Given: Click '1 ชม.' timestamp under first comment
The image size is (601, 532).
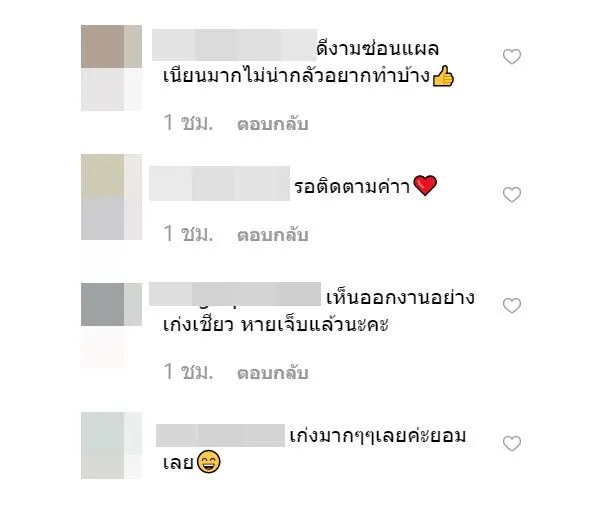Looking at the screenshot, I should coord(188,123).
